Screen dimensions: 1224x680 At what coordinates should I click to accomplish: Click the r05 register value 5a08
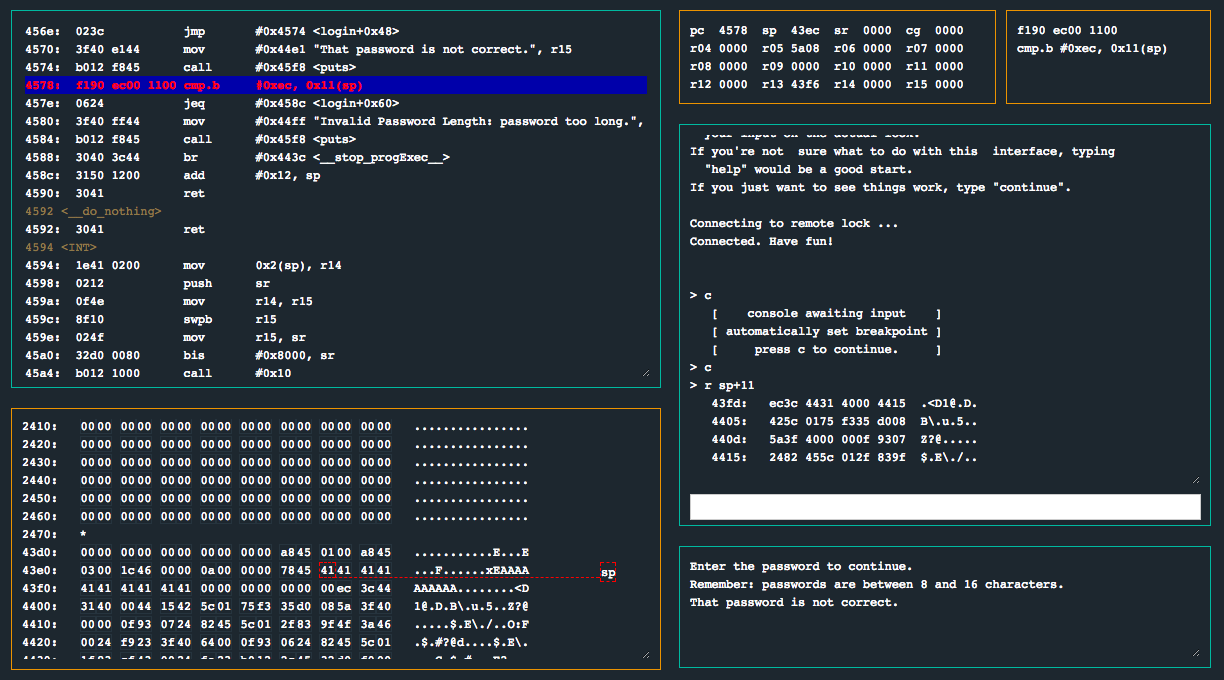click(805, 48)
